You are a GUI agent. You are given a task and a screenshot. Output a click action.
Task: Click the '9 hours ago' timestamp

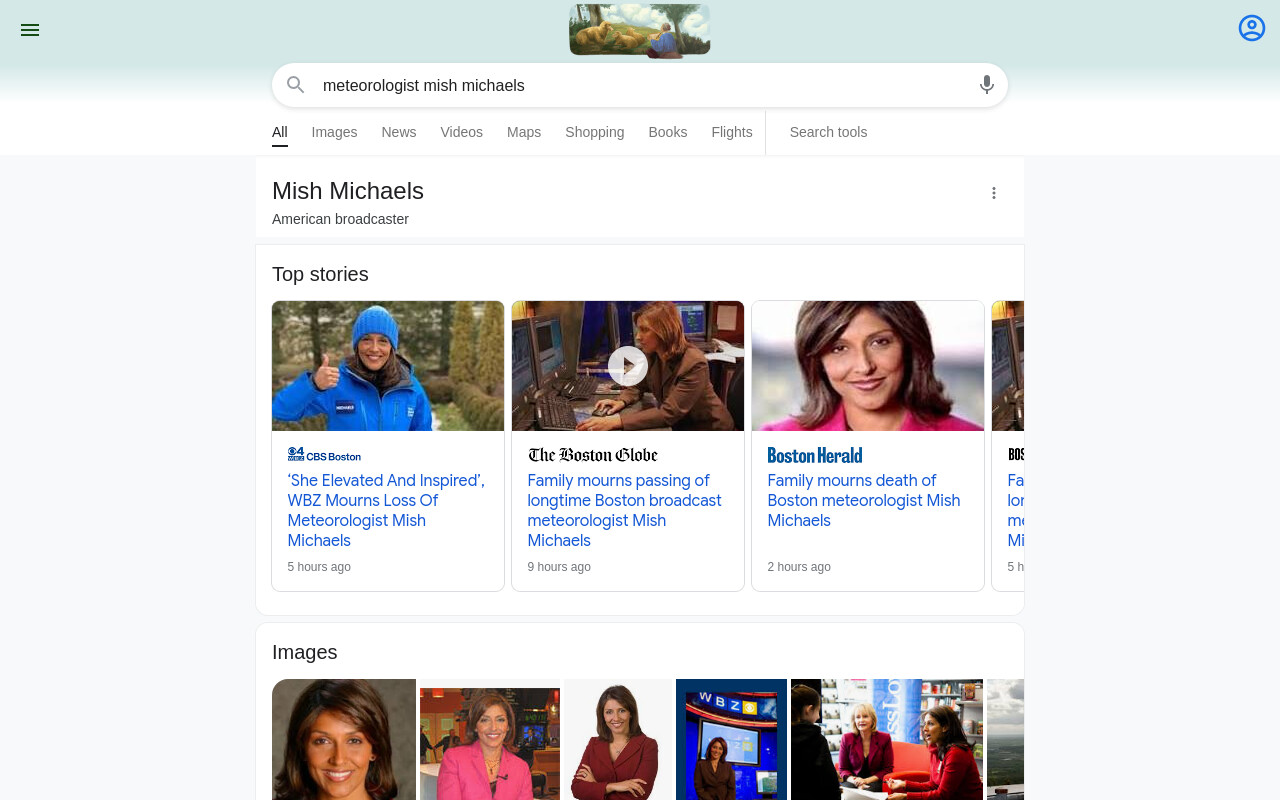pos(559,567)
